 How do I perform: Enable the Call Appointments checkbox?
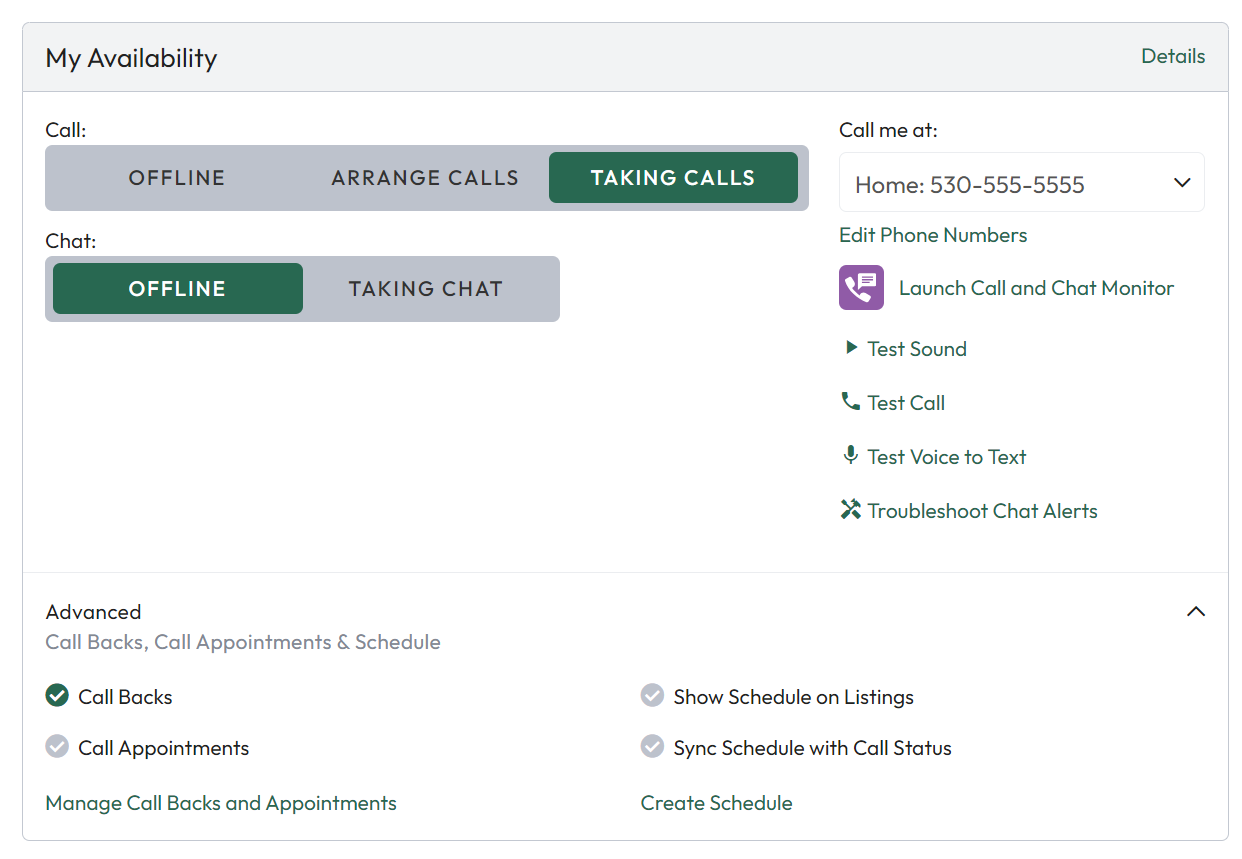(x=57, y=747)
